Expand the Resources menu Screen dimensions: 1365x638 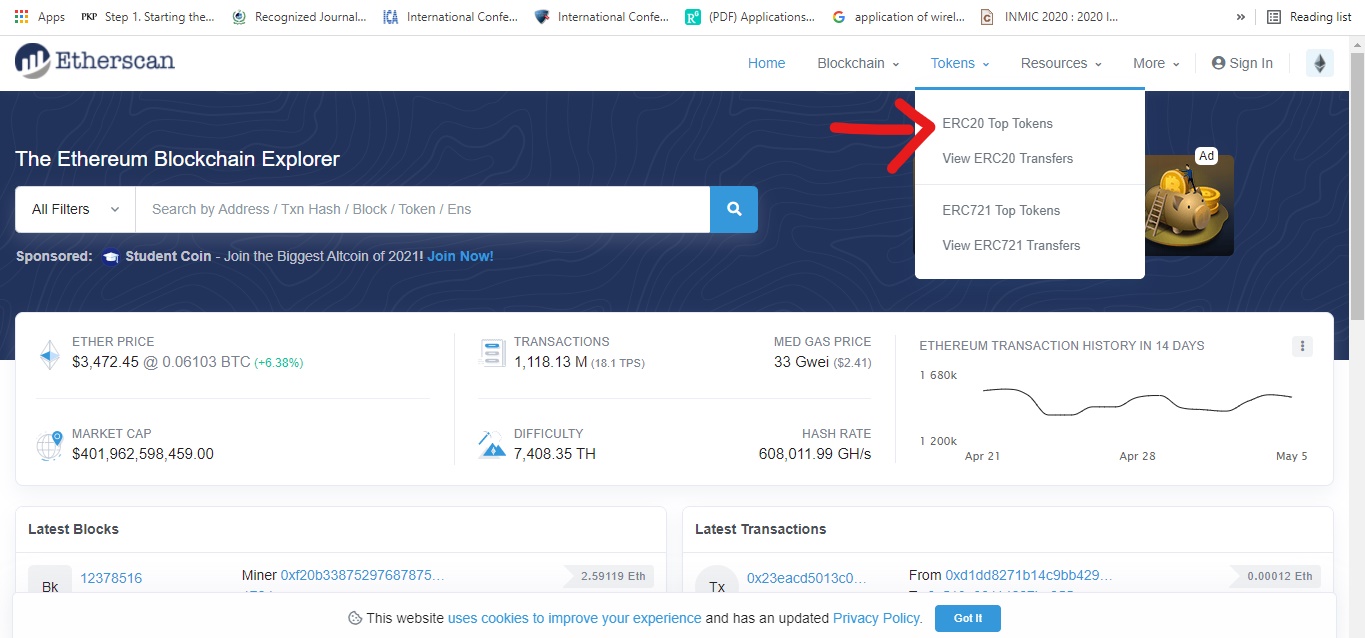pos(1061,63)
